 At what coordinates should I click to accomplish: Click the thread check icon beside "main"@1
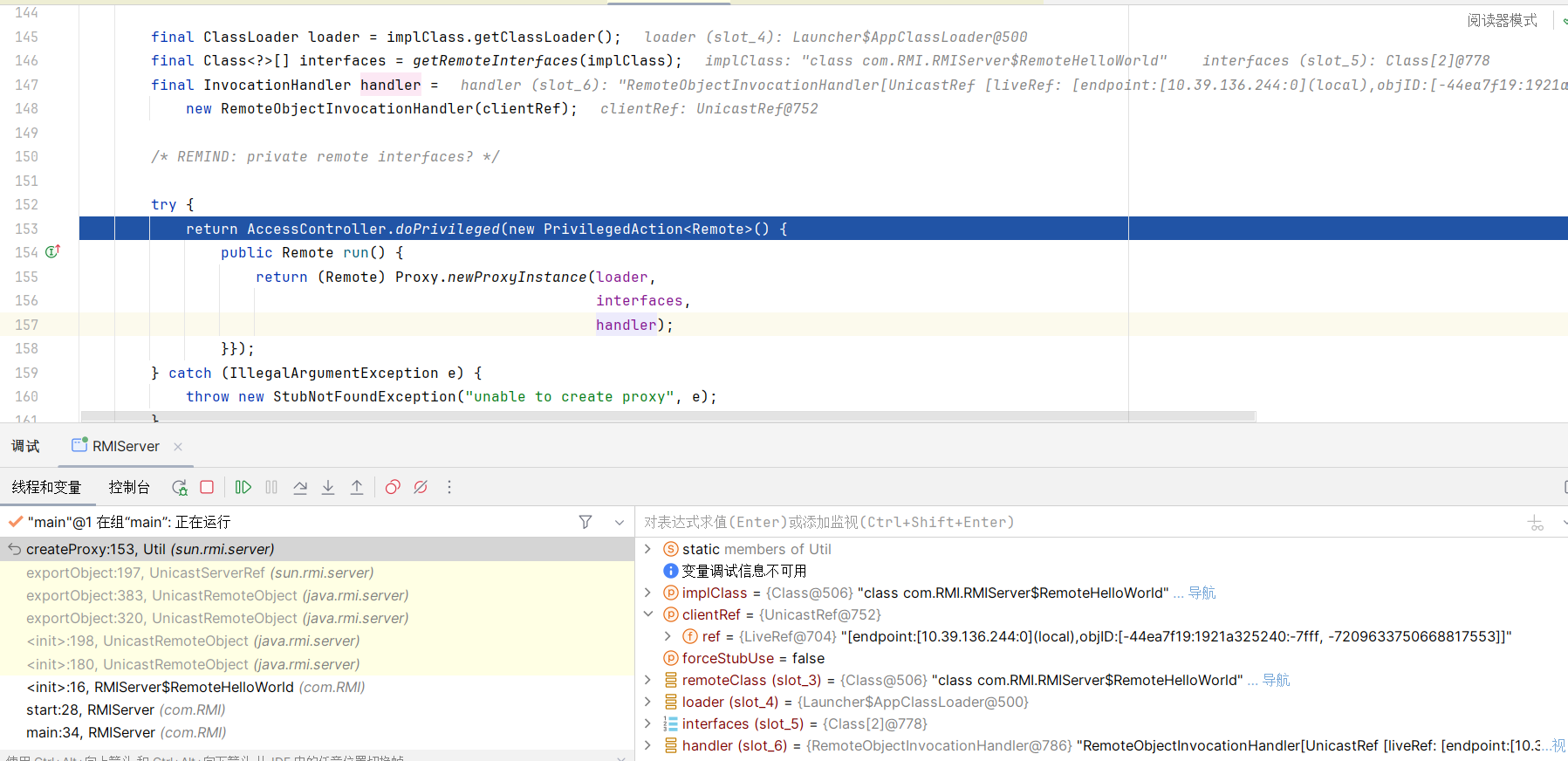(x=15, y=522)
